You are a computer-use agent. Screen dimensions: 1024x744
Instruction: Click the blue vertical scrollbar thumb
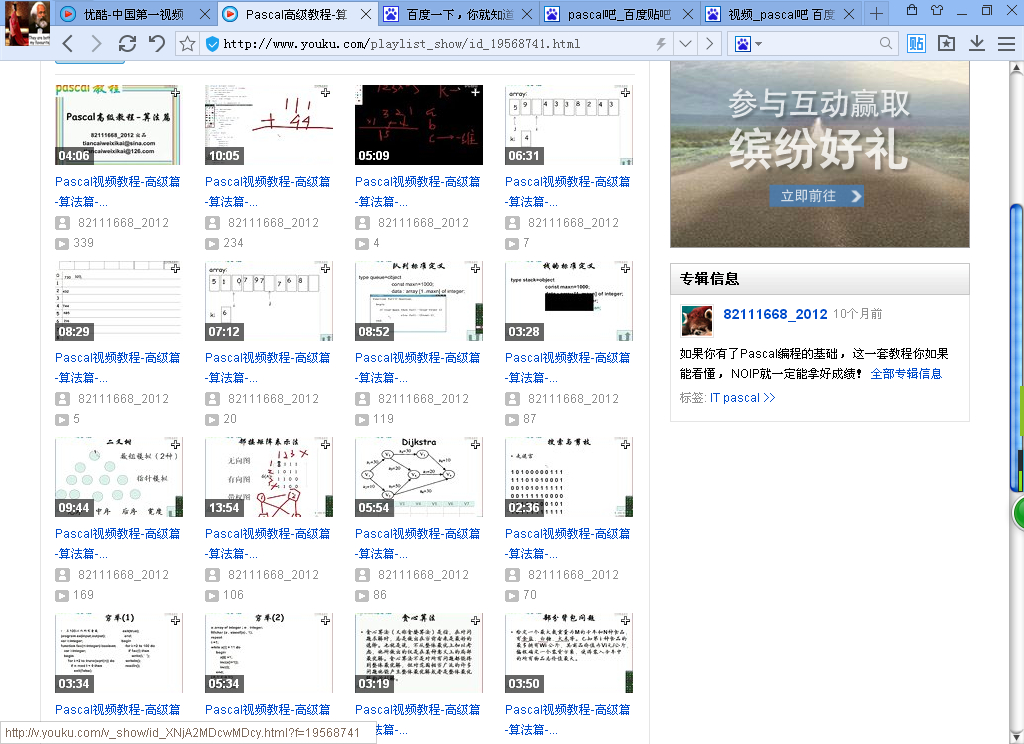[x=1017, y=346]
